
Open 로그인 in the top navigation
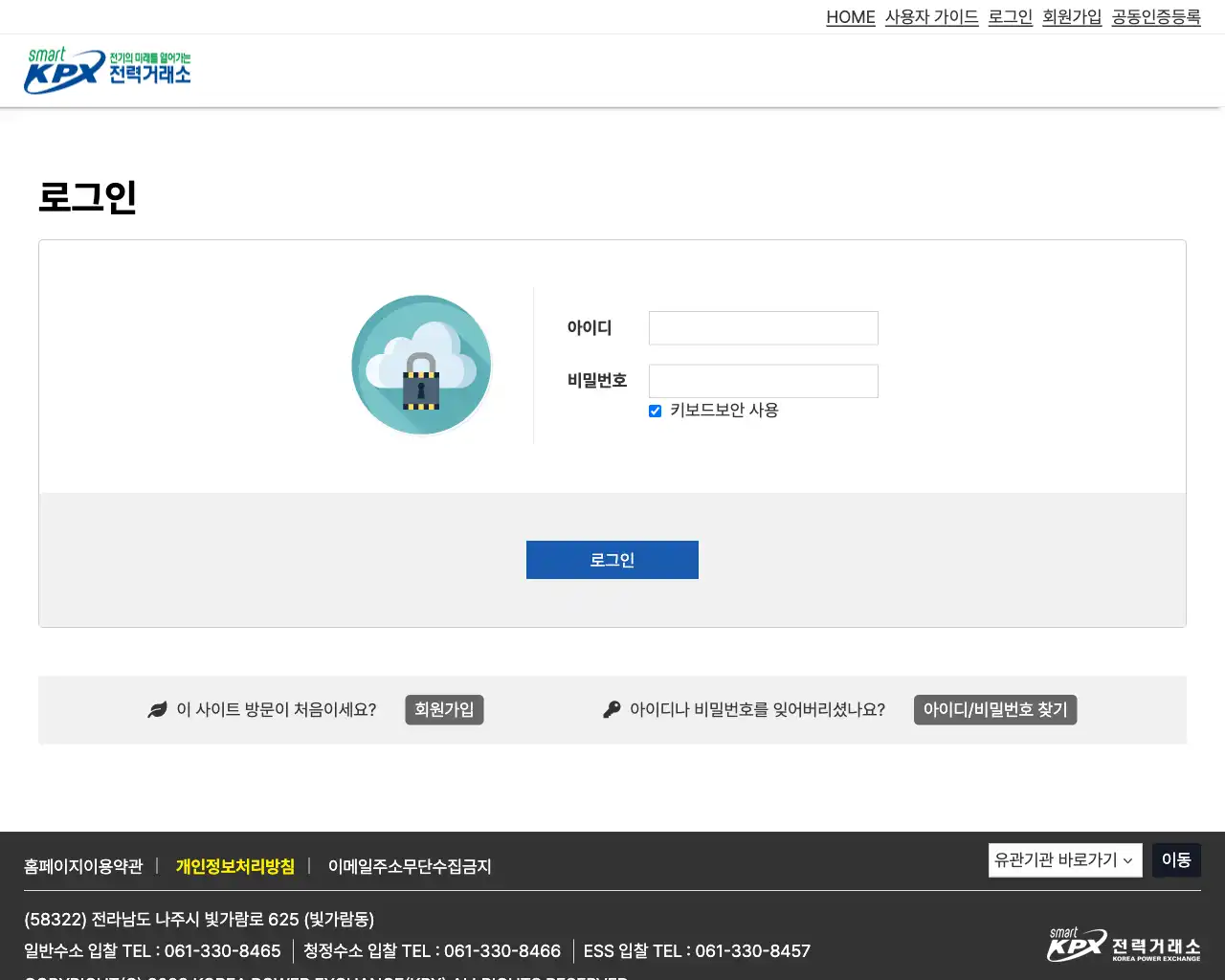pos(1011,17)
